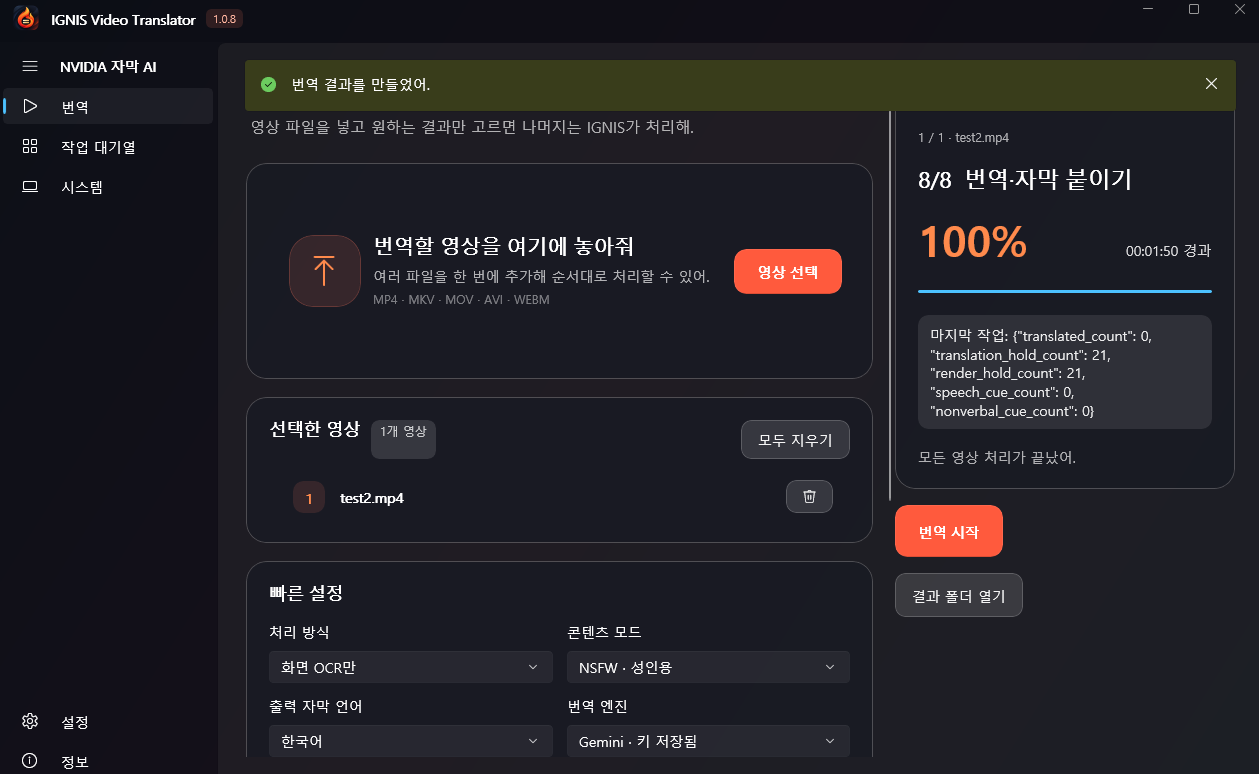Image resolution: width=1259 pixels, height=774 pixels.
Task: Expand the output subtitle language dropdown 한국어
Action: point(410,741)
